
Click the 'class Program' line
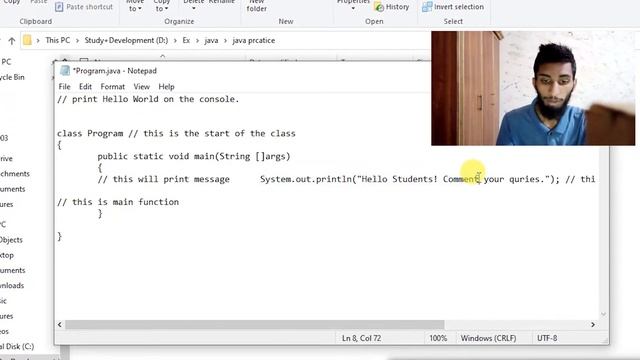(176, 133)
